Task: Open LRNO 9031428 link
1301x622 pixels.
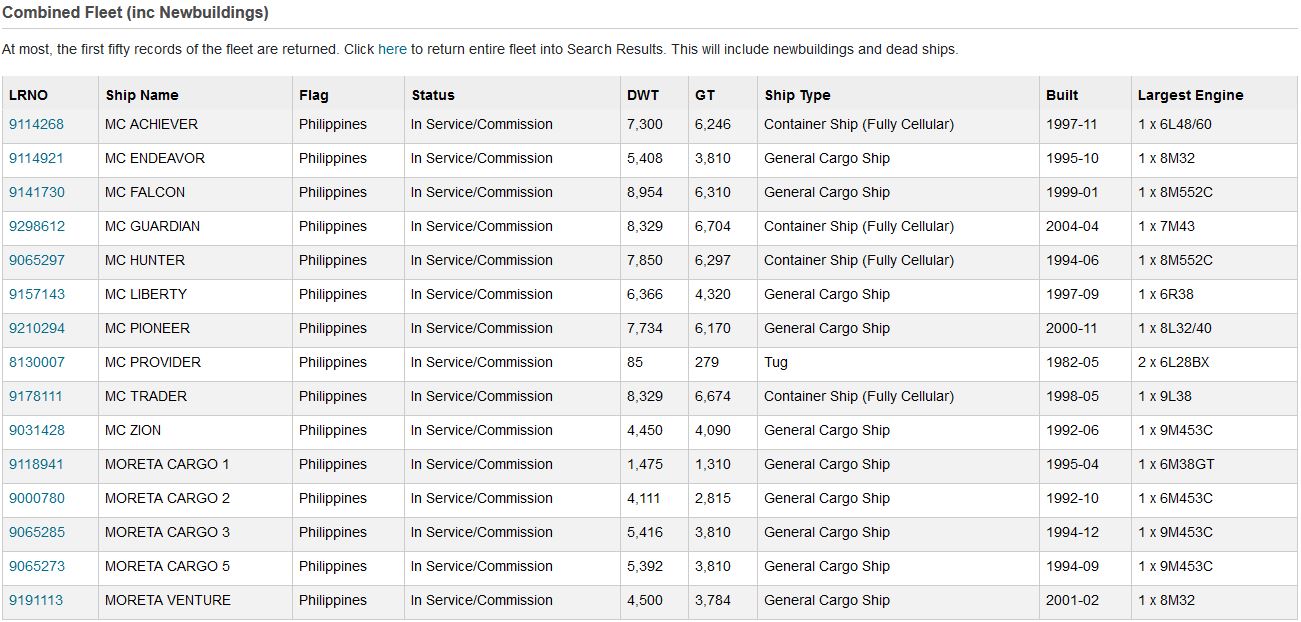Action: click(x=35, y=430)
